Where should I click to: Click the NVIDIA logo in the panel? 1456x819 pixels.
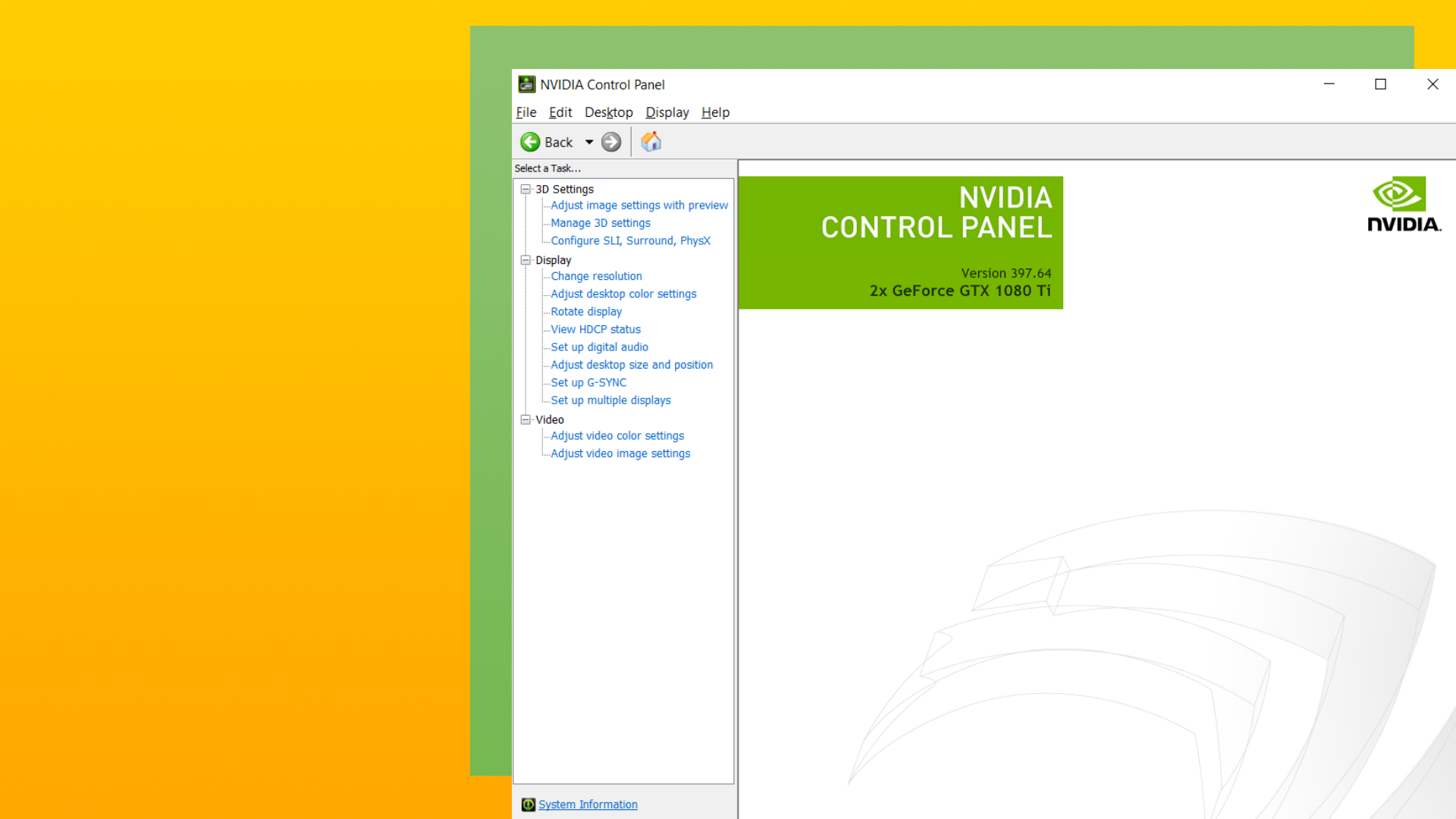click(1404, 204)
